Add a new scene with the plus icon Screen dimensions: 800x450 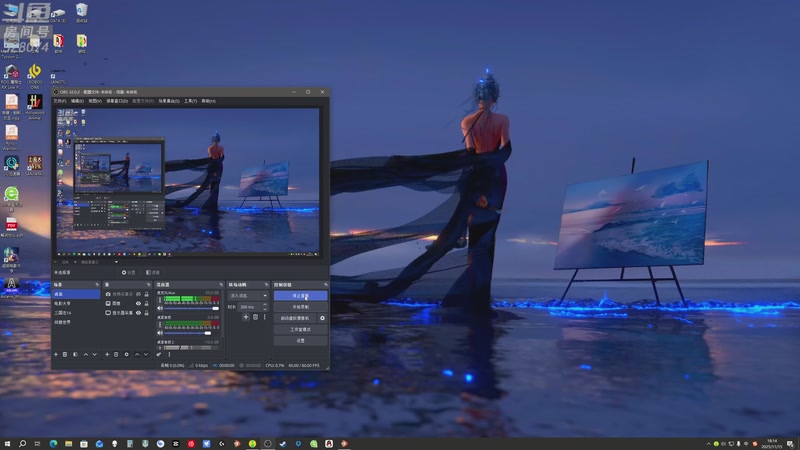56,354
